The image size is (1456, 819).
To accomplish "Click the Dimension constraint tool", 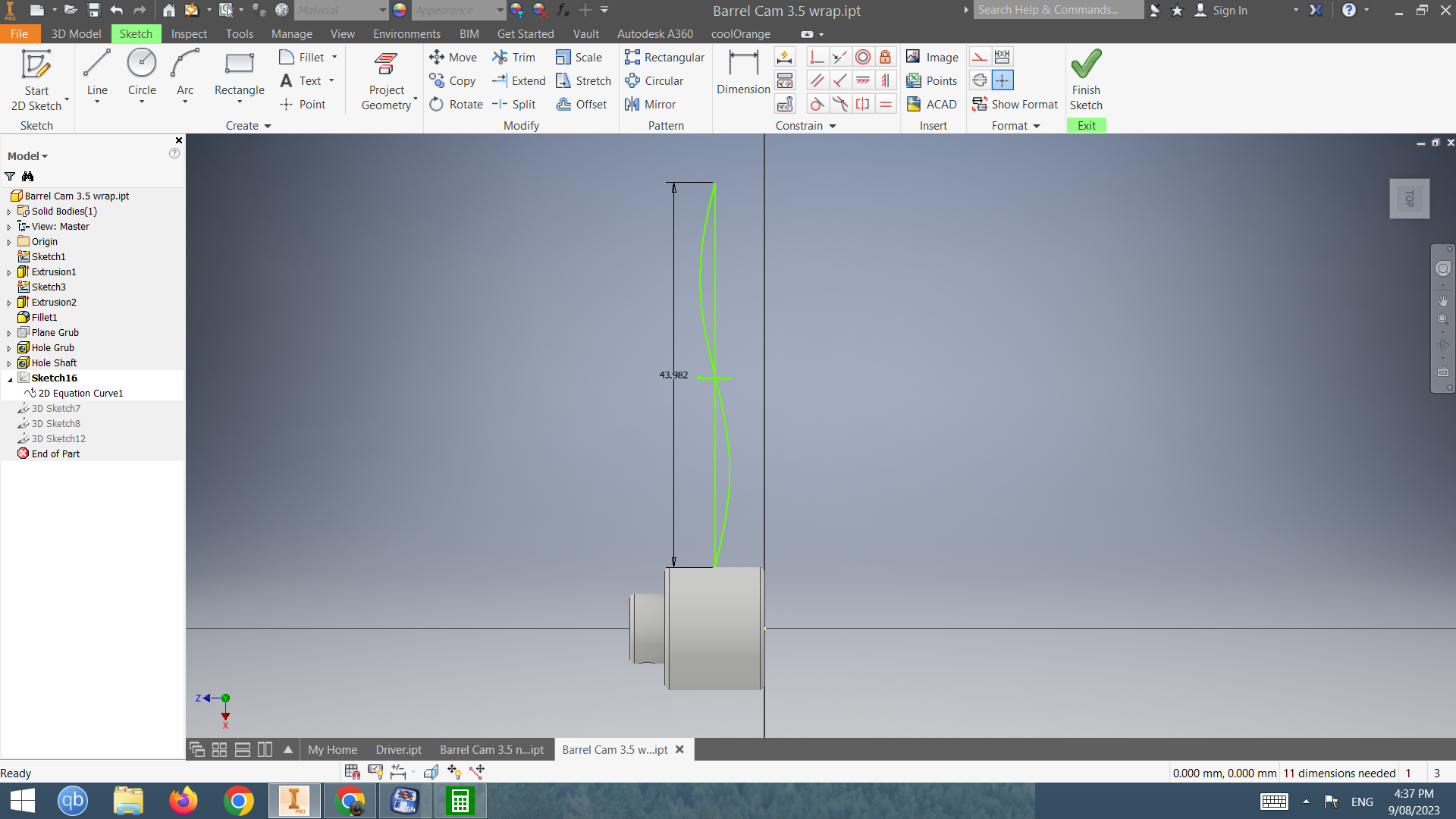I will pyautogui.click(x=742, y=72).
